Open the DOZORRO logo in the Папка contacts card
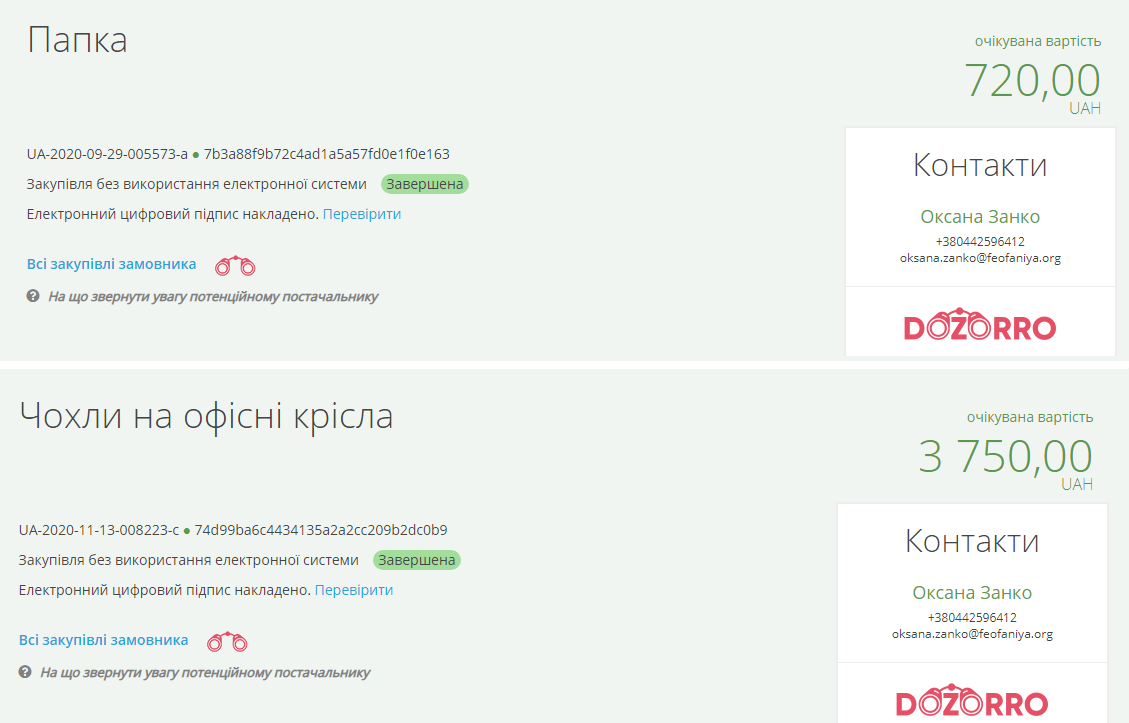Image resolution: width=1129 pixels, height=723 pixels. point(980,325)
